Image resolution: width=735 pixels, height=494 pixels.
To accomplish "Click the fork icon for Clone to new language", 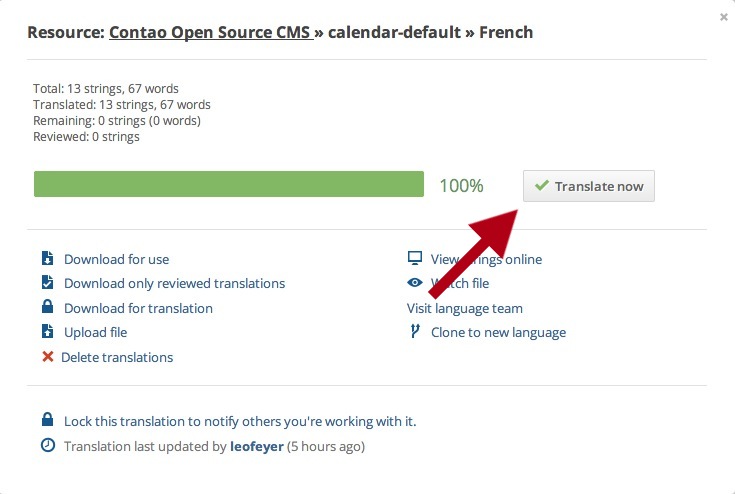I will point(415,331).
